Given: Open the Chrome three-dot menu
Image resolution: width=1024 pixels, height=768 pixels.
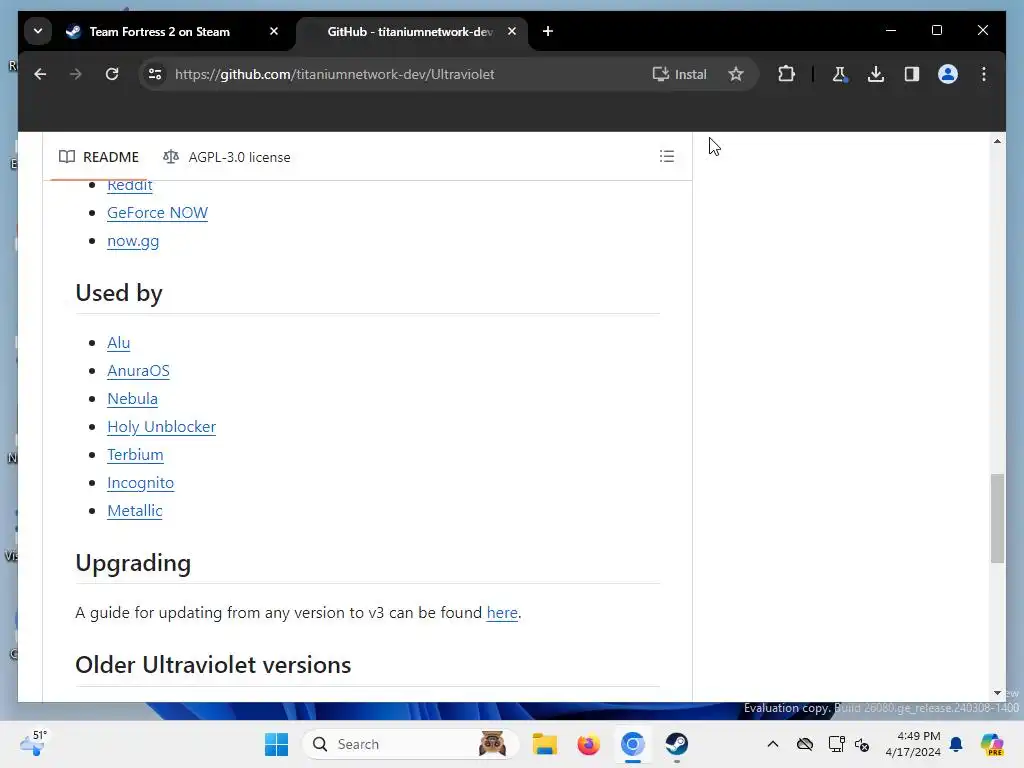Looking at the screenshot, I should tap(984, 74).
